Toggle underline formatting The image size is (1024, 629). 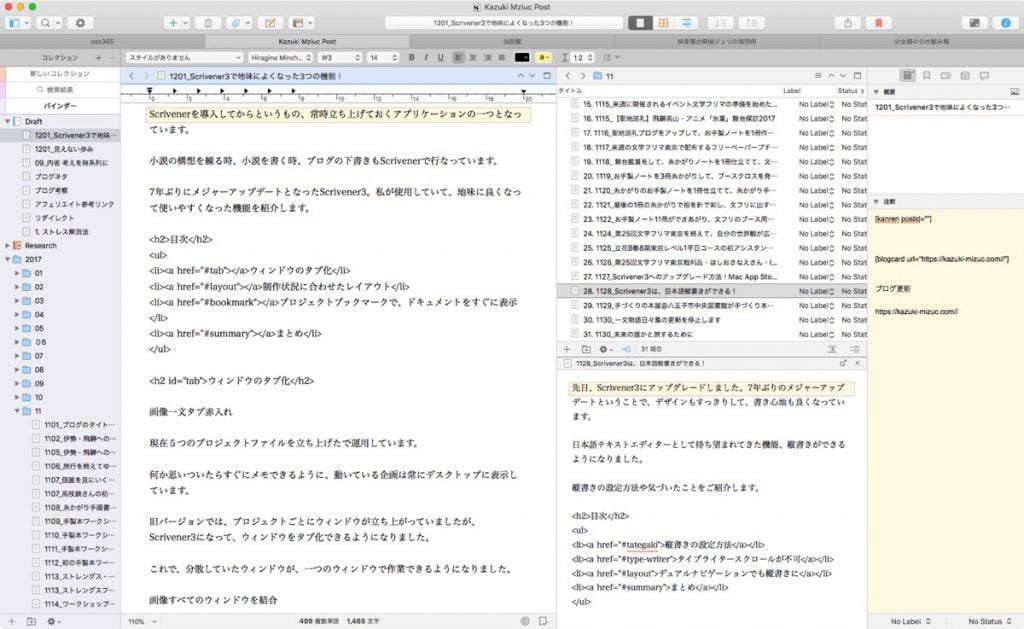click(x=440, y=57)
